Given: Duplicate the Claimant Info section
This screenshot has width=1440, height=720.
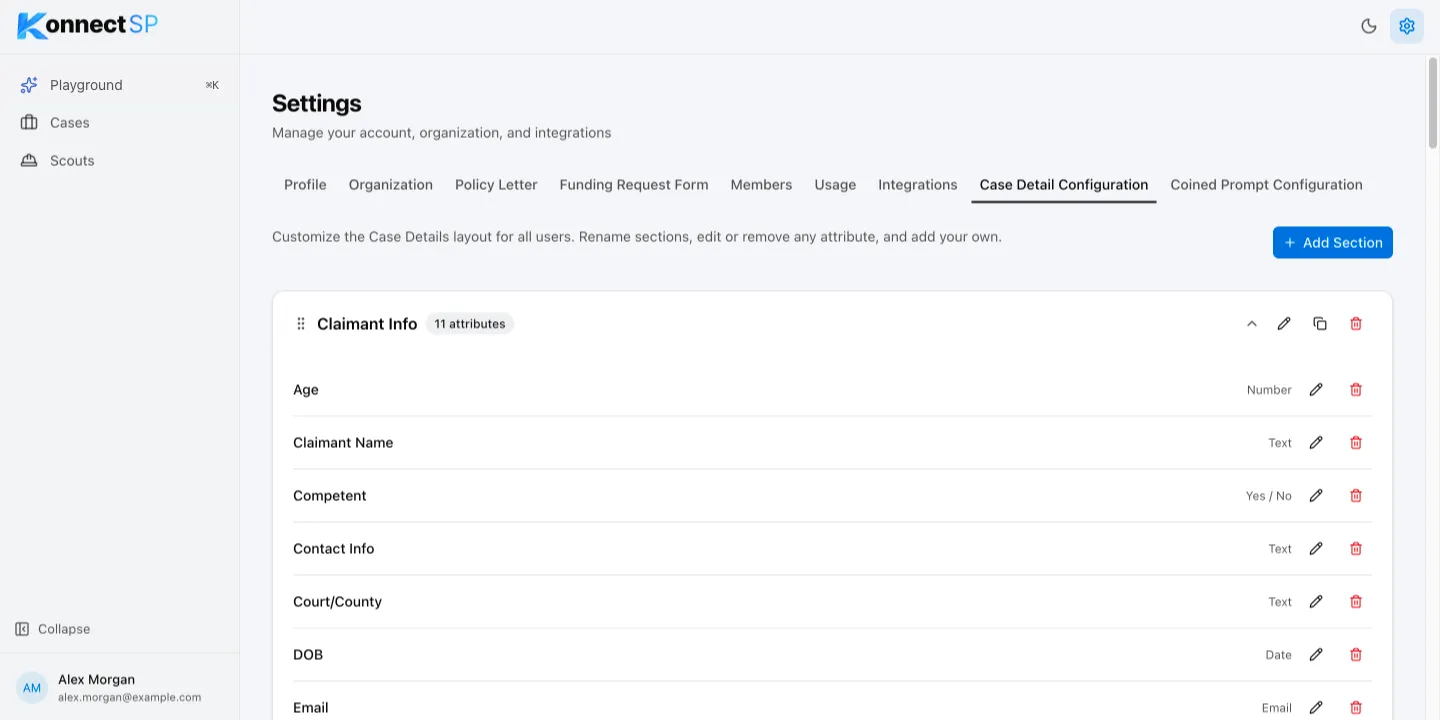Looking at the screenshot, I should point(1320,324).
